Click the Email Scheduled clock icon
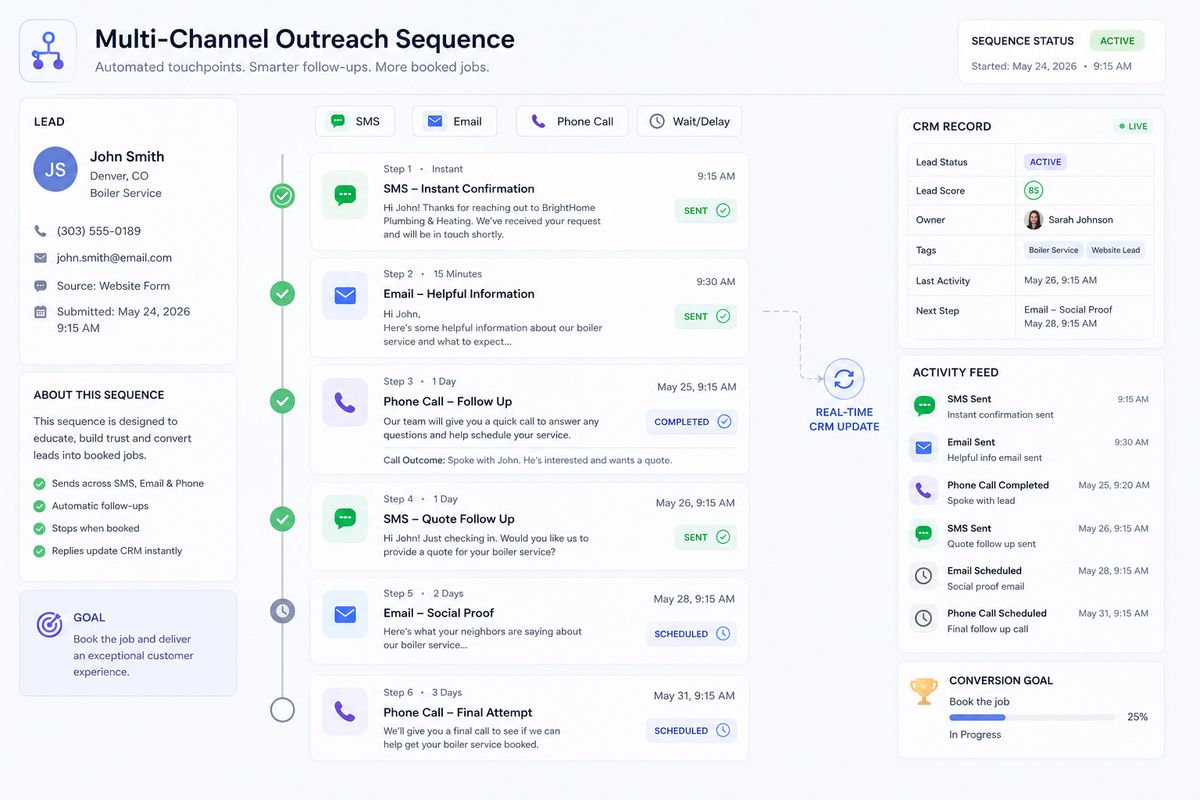 tap(924, 576)
